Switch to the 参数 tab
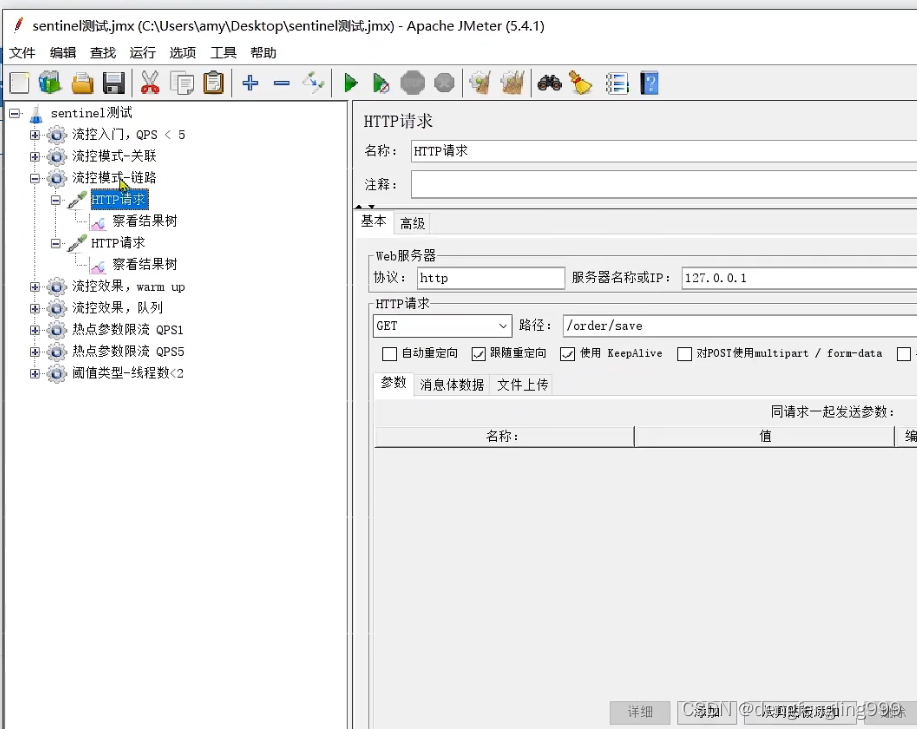The height and width of the screenshot is (729, 917). coord(394,383)
